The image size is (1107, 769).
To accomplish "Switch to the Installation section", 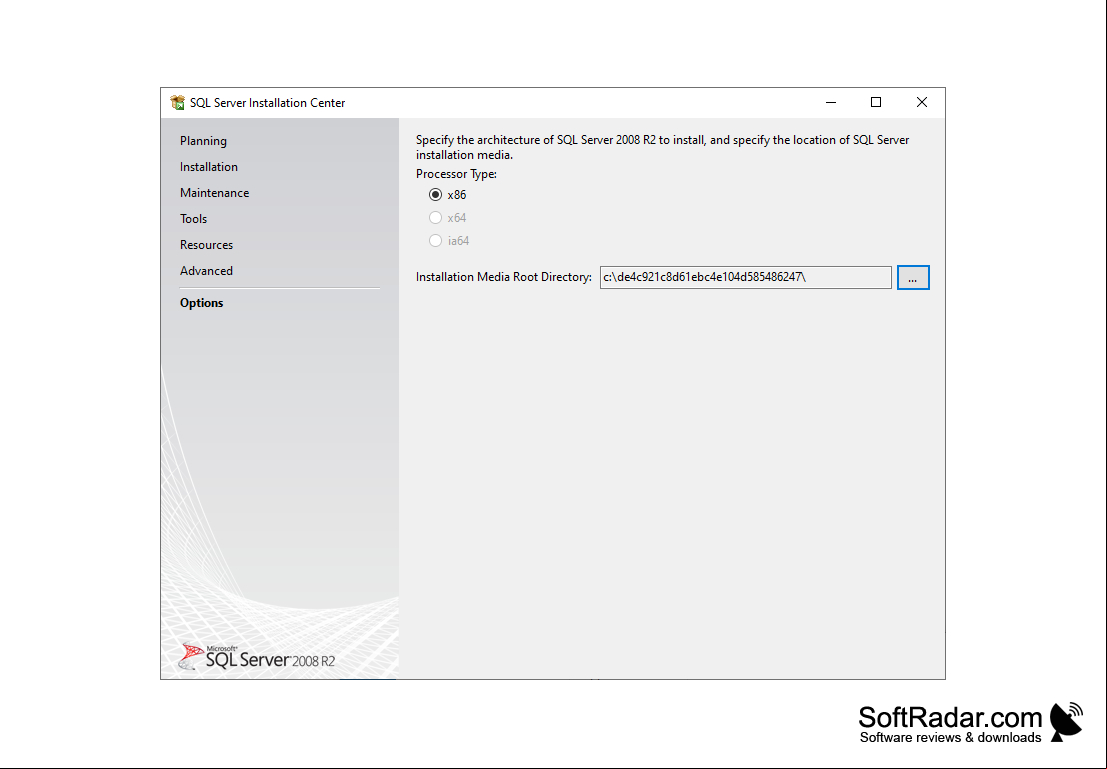I will pyautogui.click(x=209, y=167).
